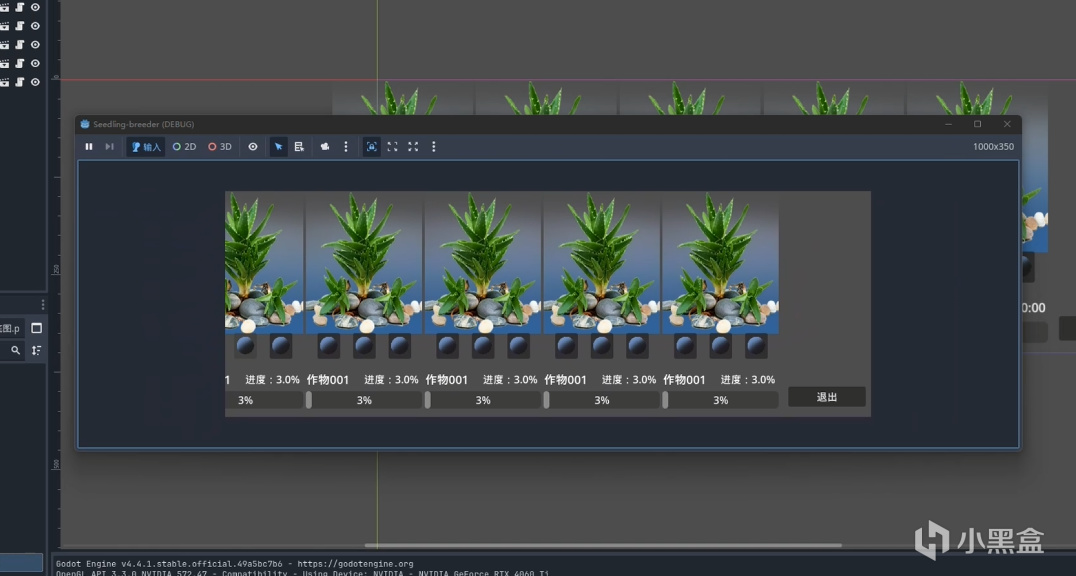Pause the running game with the pause icon
The image size is (1076, 576).
tap(89, 147)
